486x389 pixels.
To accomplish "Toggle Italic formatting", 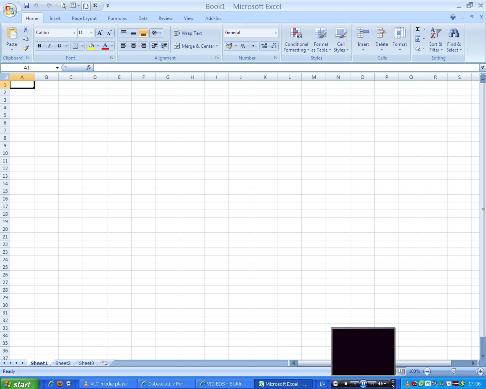I will tap(49, 46).
